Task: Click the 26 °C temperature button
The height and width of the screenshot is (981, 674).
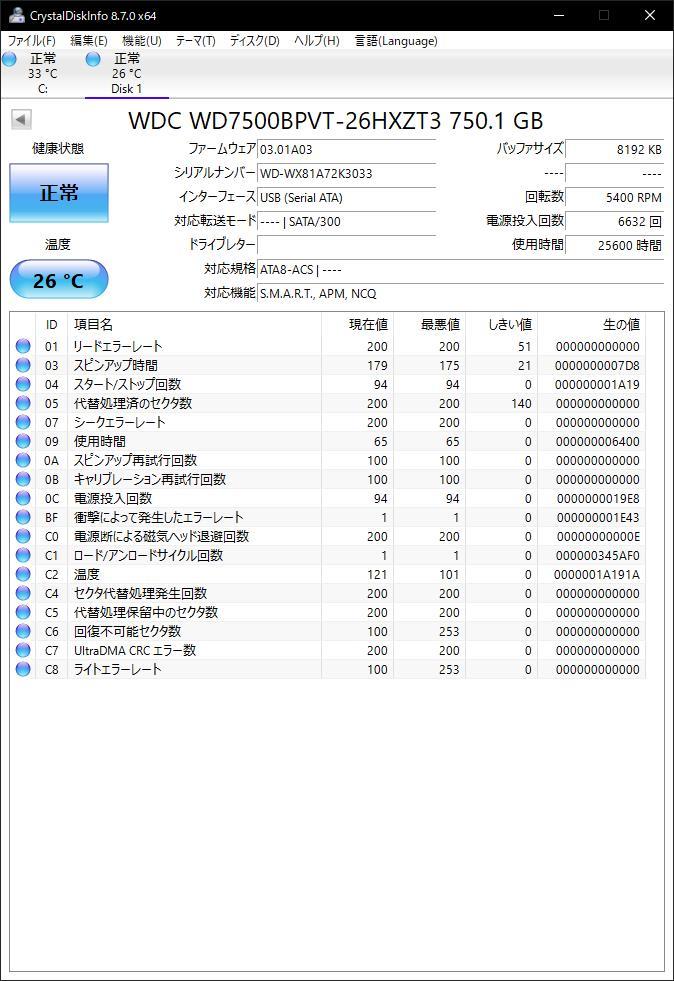Action: point(59,280)
